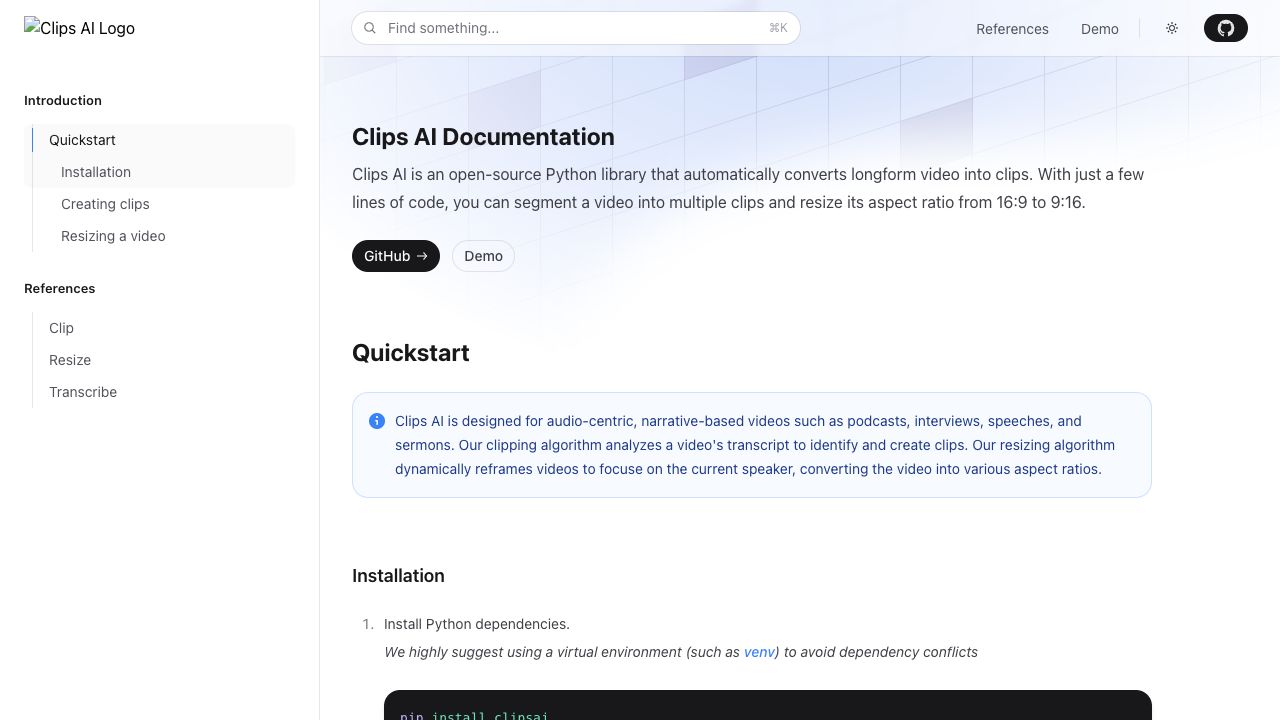This screenshot has width=1280, height=720.
Task: Open the GitHub icon in header
Action: click(x=1225, y=28)
